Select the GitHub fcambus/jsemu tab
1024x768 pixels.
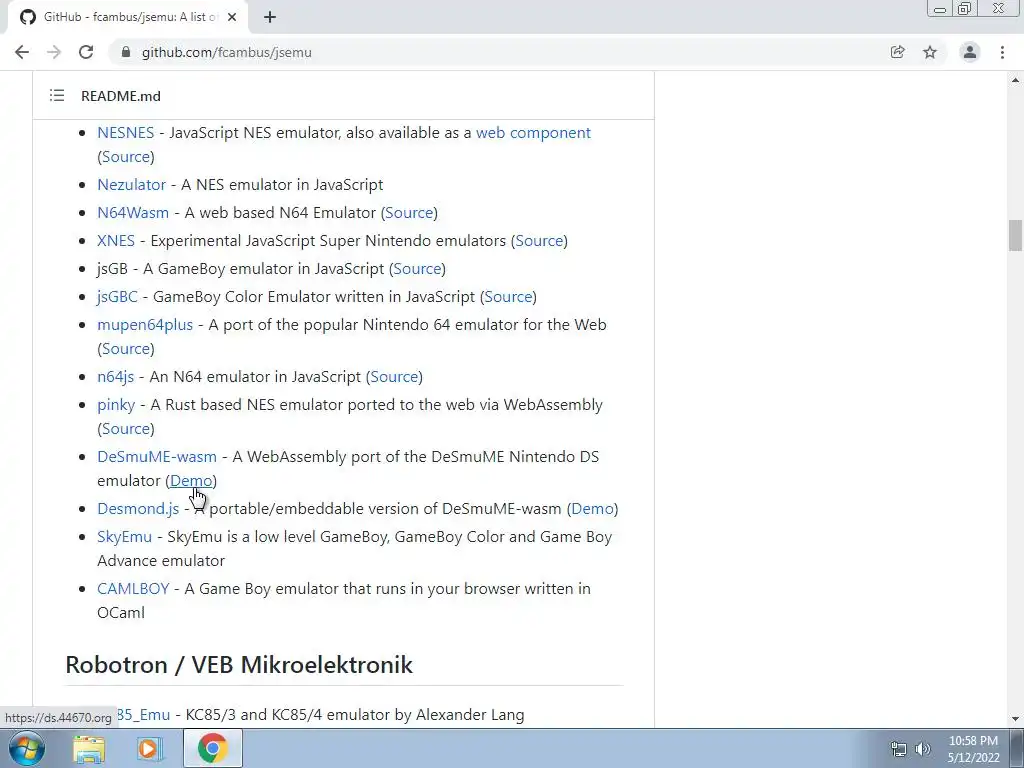(x=128, y=17)
